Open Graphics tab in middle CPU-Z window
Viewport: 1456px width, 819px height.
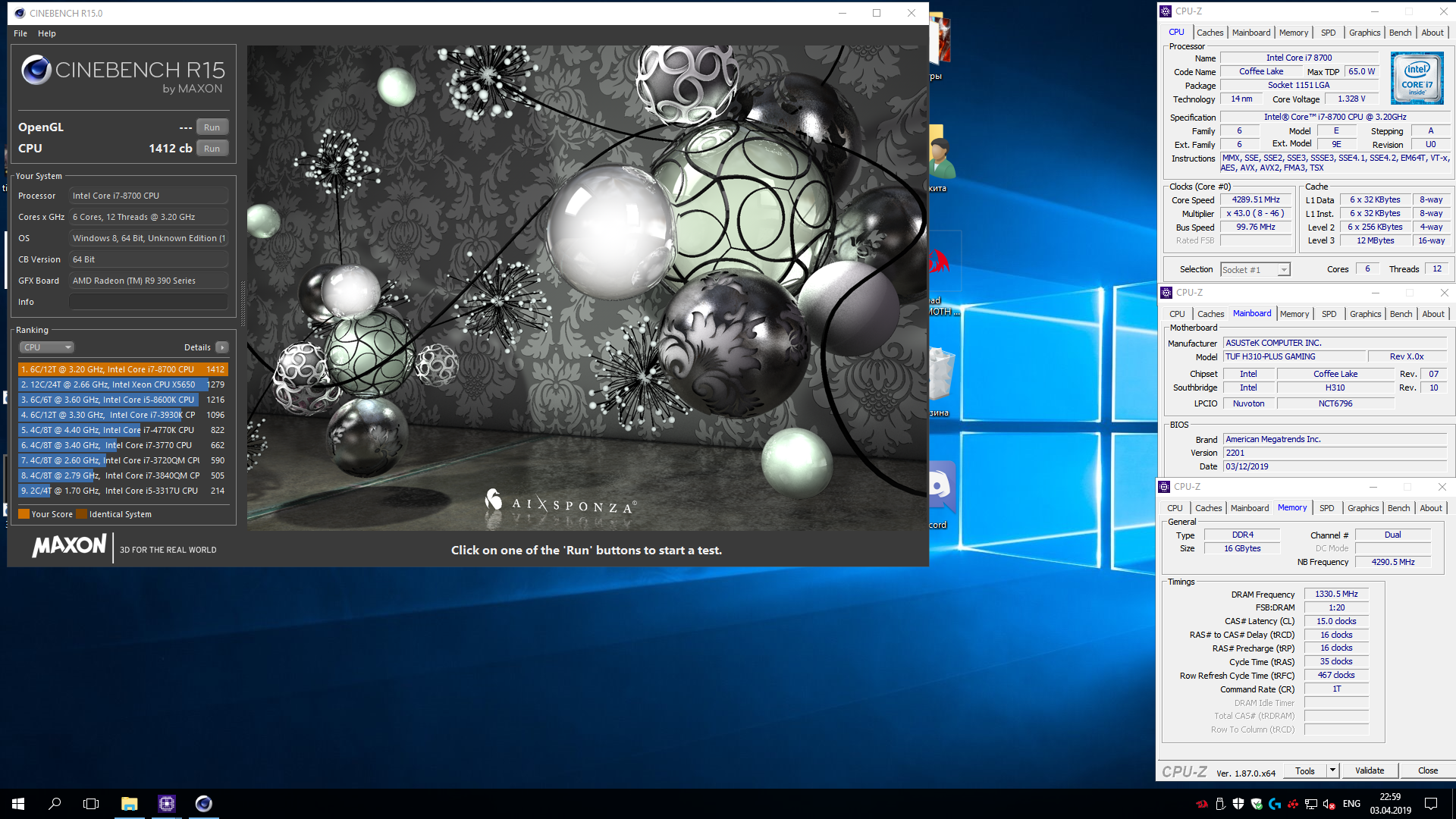1365,314
